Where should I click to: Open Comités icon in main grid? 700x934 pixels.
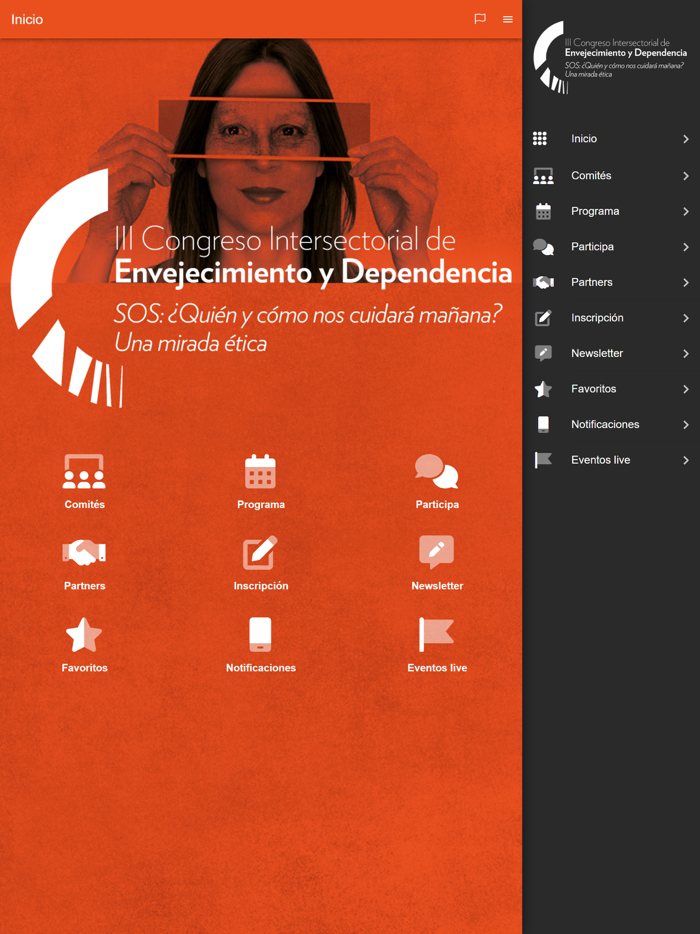(x=84, y=472)
